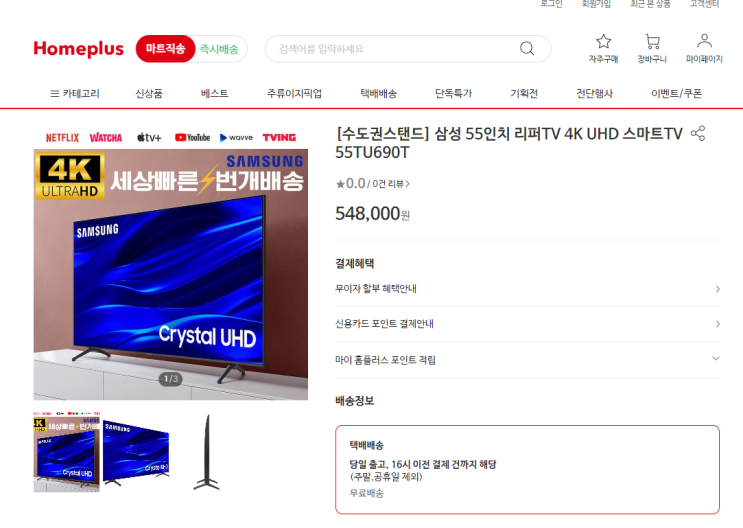743x528 pixels.
Task: Open the 카테고리 hamburger menu
Action: coord(75,93)
